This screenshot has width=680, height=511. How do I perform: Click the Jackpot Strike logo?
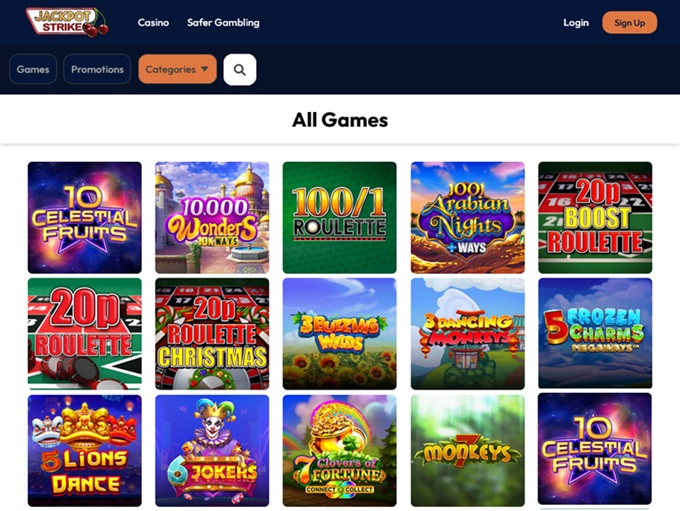point(67,22)
